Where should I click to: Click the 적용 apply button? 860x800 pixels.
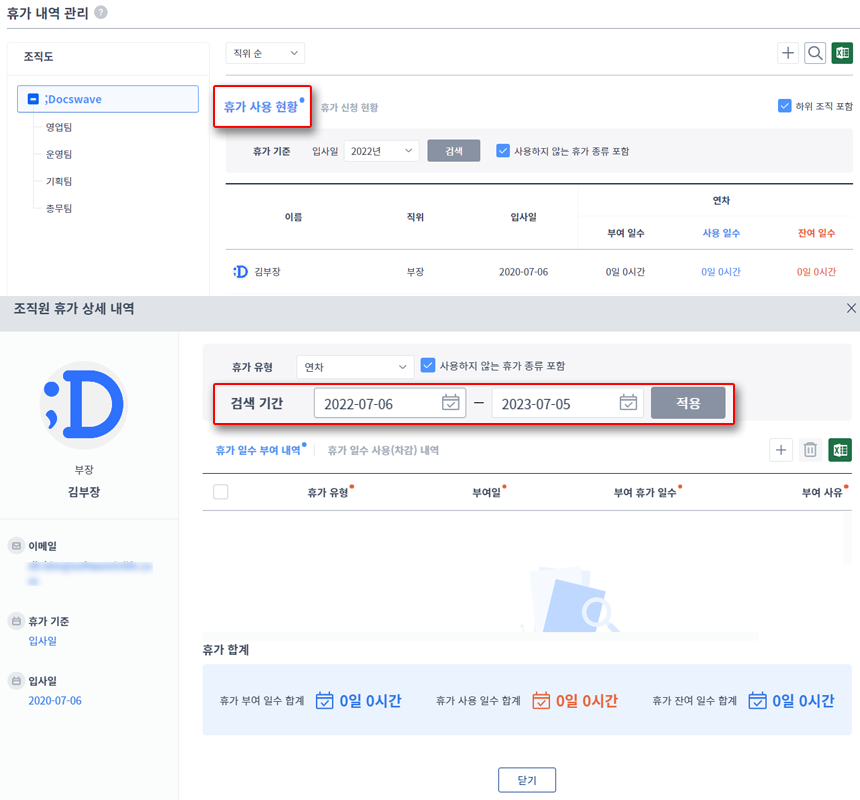click(x=688, y=403)
